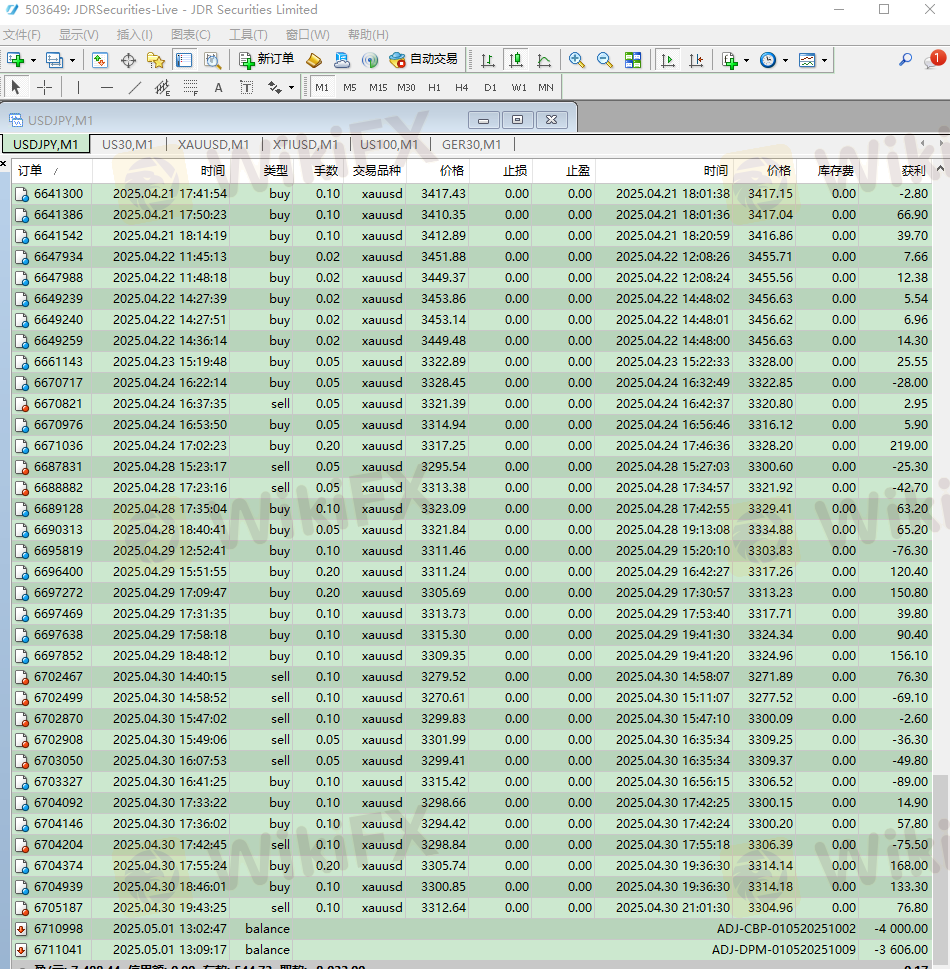Open the Market Watch window icon
The width and height of the screenshot is (950, 969).
(100, 60)
